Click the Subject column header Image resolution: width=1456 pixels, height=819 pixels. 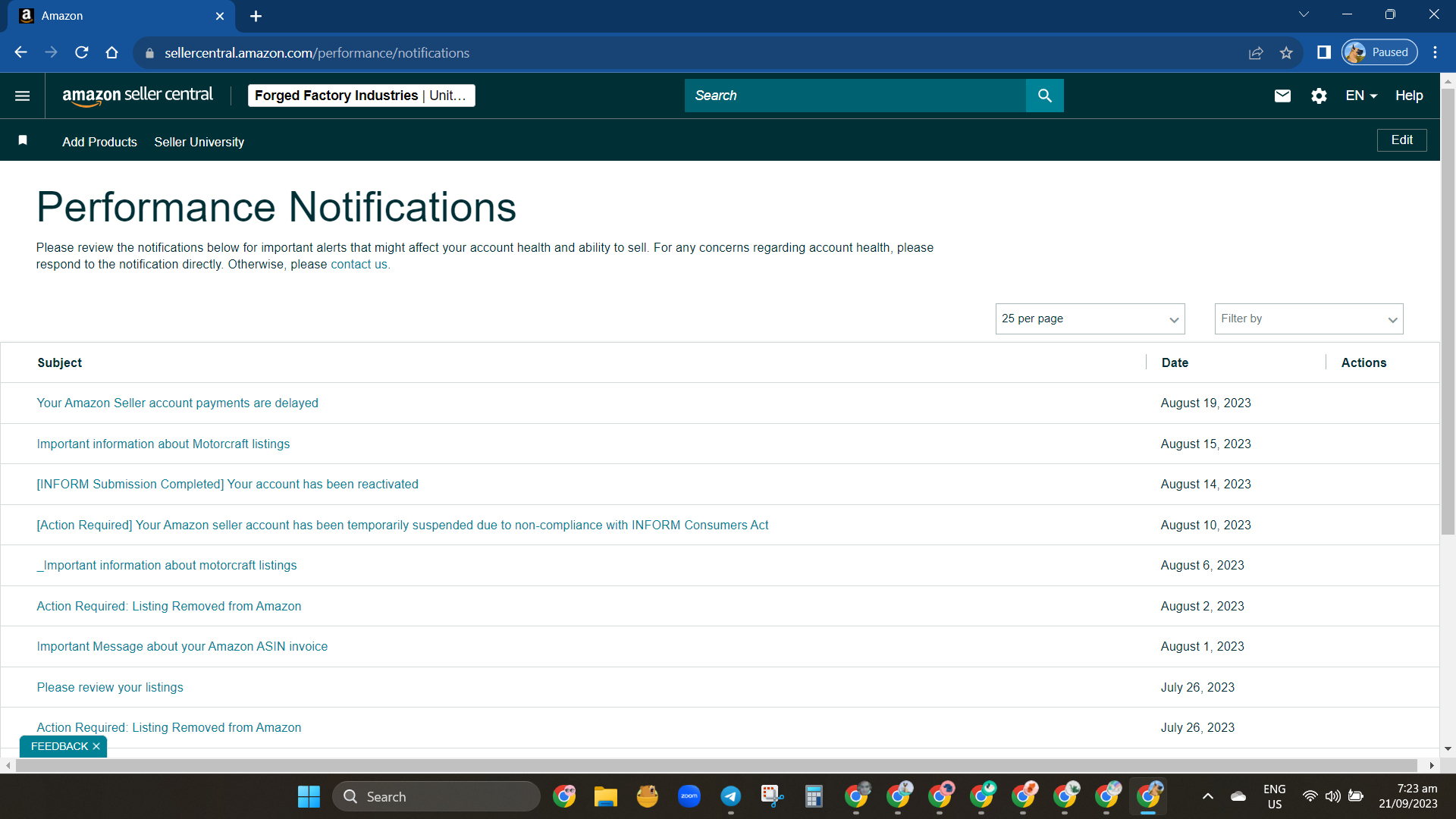(60, 362)
